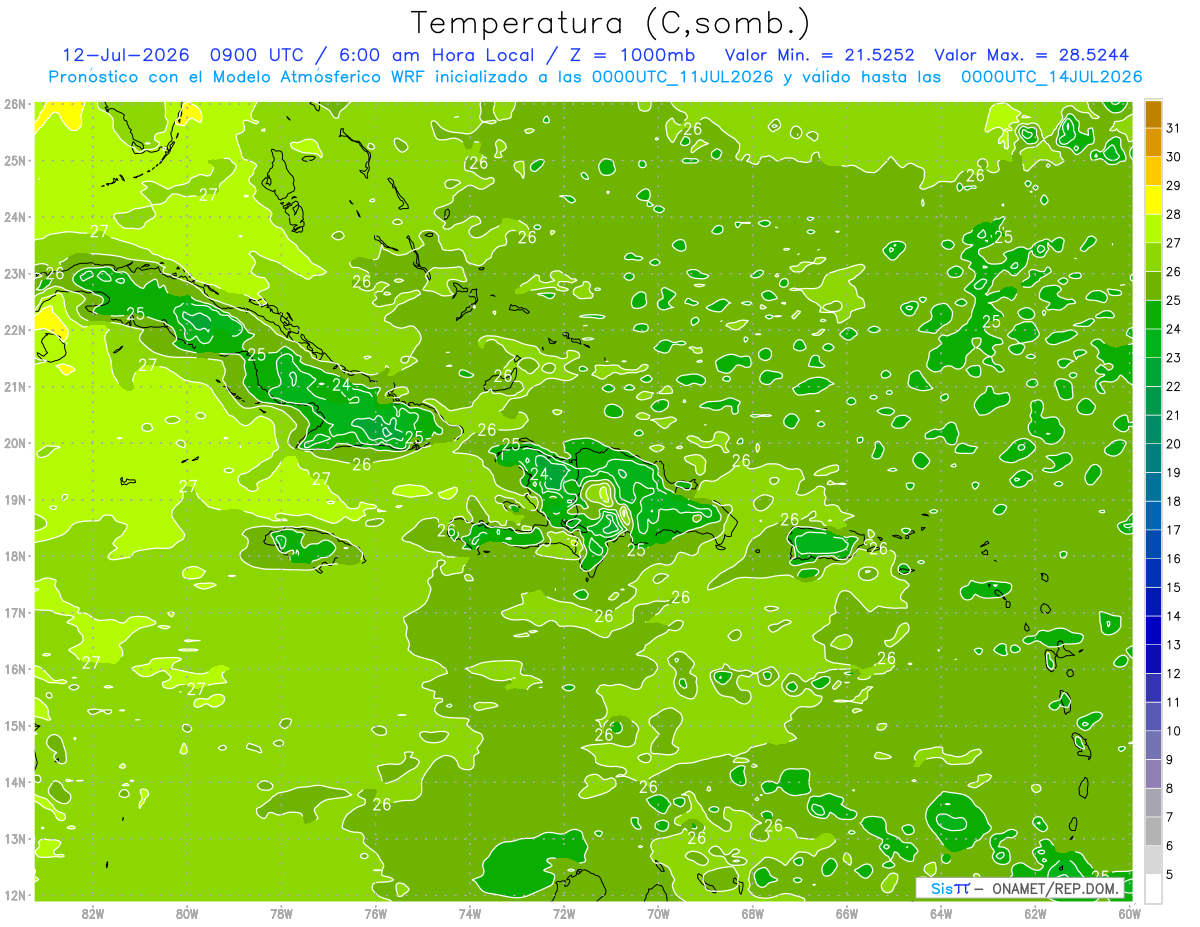This screenshot has height=927, width=1200.
Task: Click the title "Temperatura (C,somb.)"
Action: pos(610,23)
